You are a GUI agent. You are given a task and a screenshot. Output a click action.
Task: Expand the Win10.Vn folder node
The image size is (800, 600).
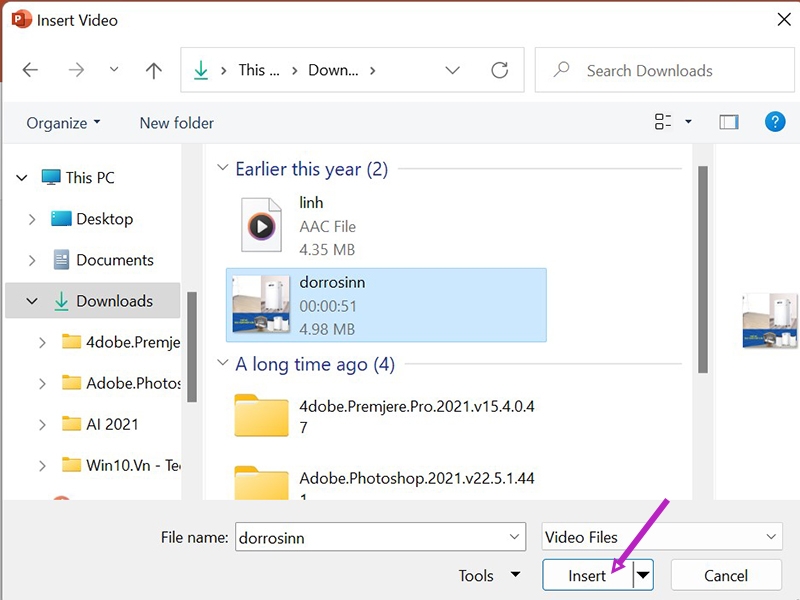pyautogui.click(x=42, y=465)
